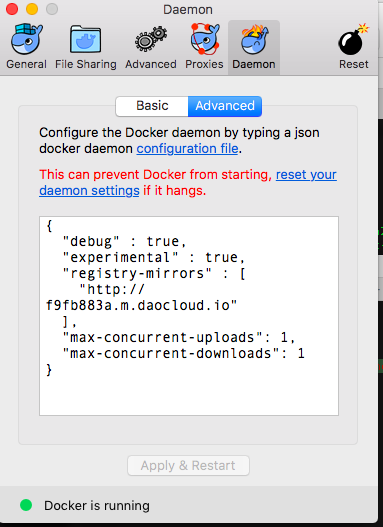Click the "experimental" : true line

click(154, 257)
